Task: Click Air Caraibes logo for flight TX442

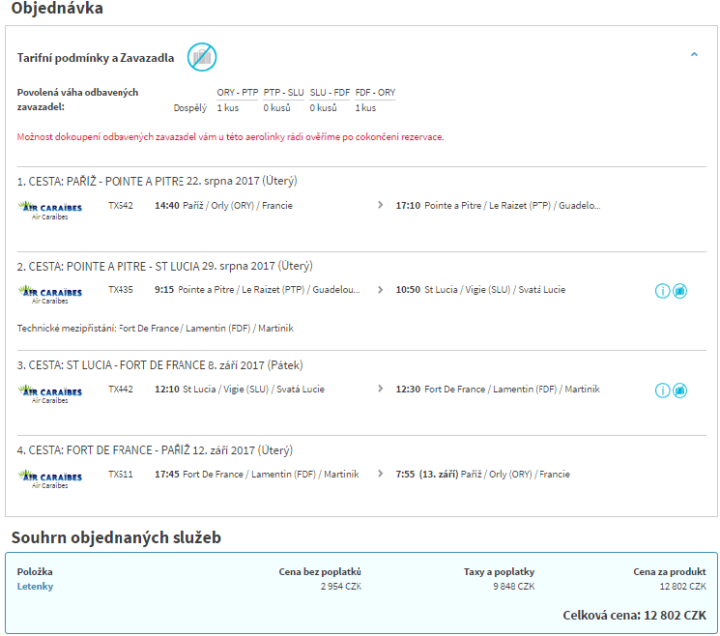Action: [50, 393]
